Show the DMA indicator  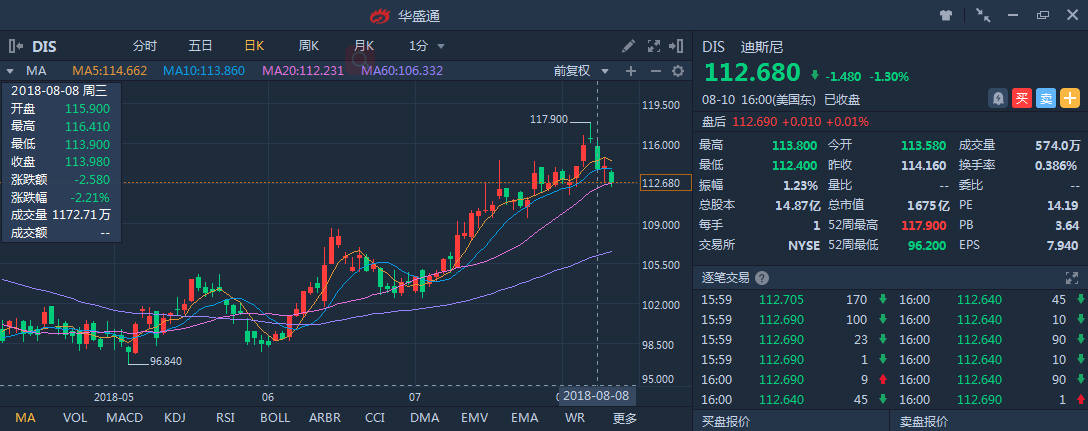[x=424, y=418]
